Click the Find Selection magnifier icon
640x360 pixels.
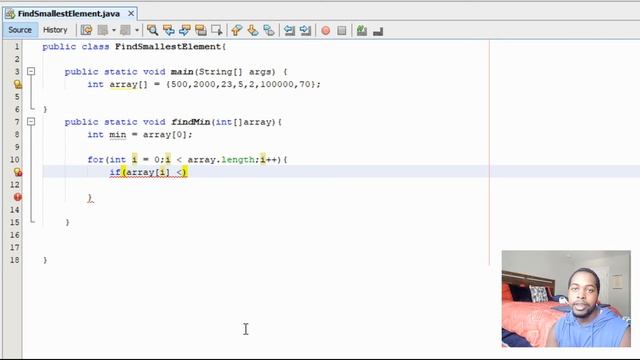point(152,30)
